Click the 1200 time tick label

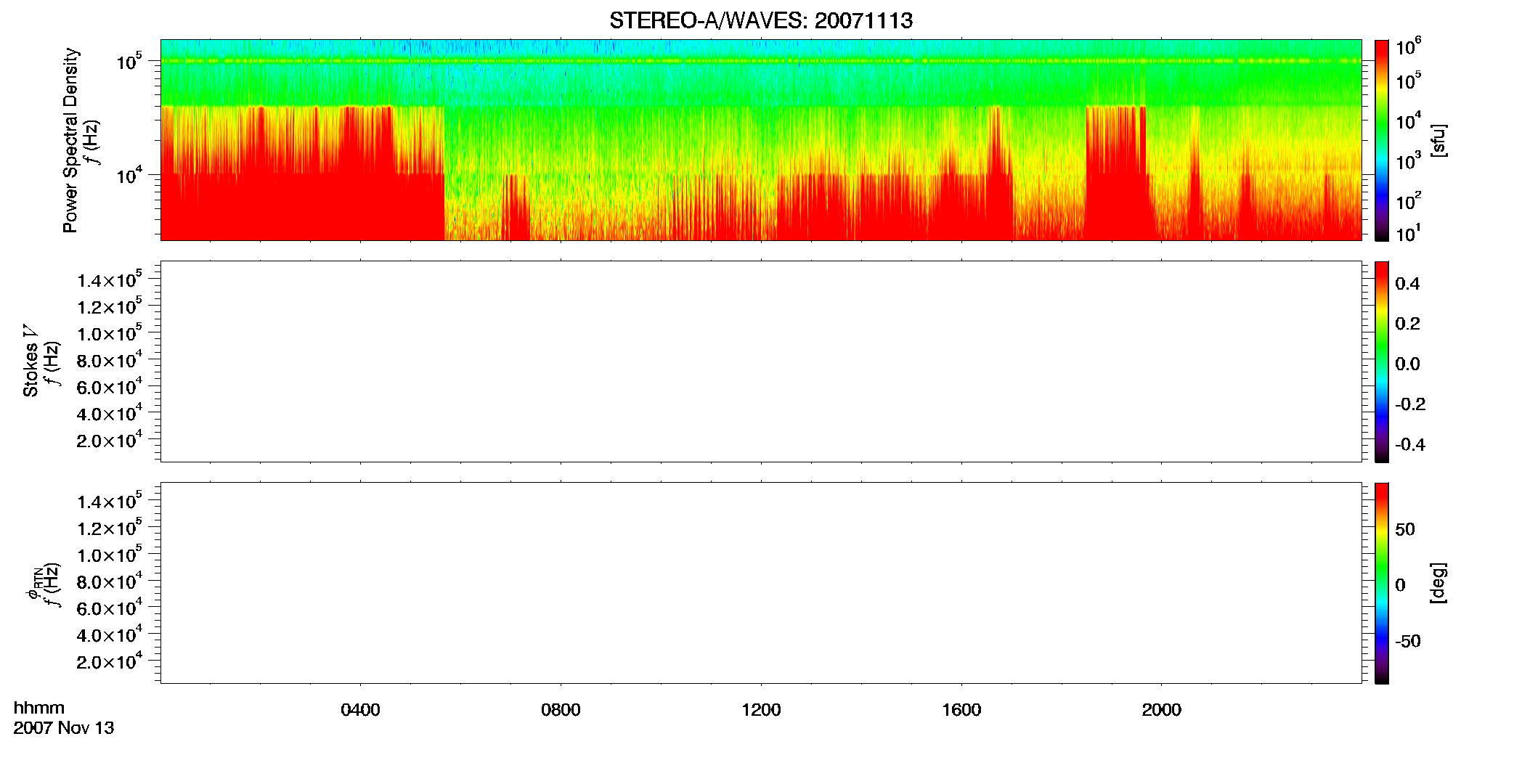tap(761, 710)
